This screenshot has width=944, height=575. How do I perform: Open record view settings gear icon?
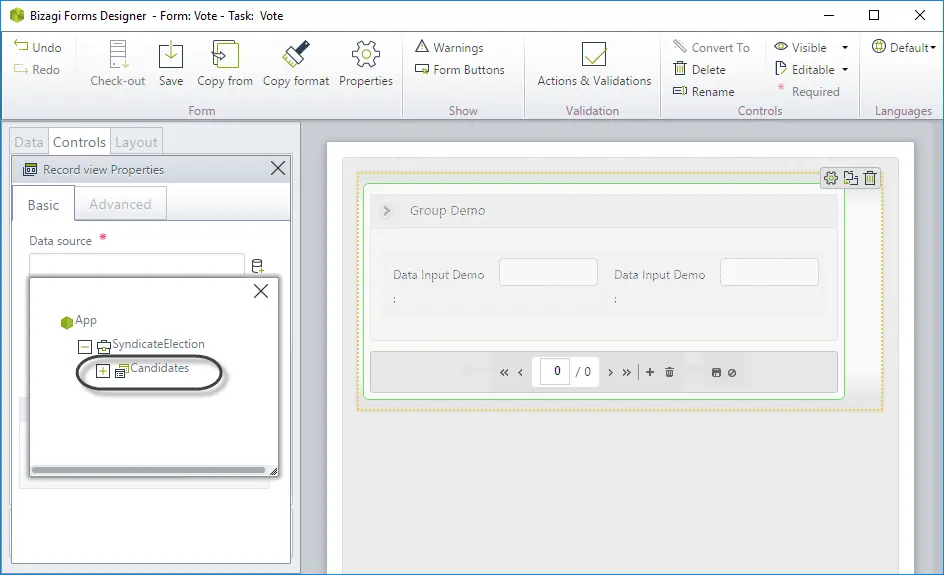pyautogui.click(x=831, y=178)
